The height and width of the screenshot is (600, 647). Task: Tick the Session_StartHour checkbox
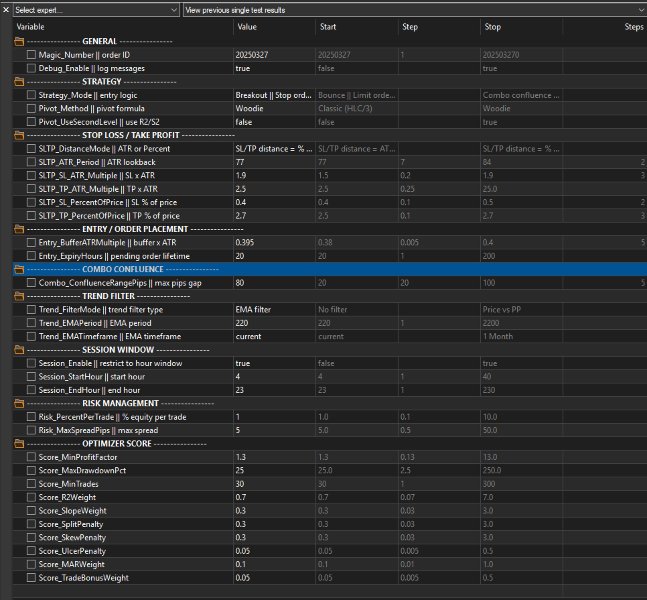31,377
